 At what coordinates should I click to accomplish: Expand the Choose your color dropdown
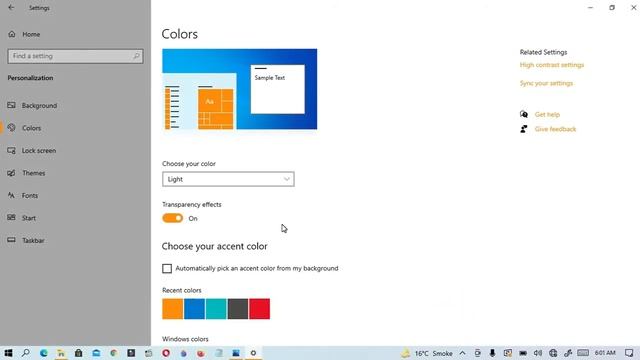pyautogui.click(x=228, y=179)
